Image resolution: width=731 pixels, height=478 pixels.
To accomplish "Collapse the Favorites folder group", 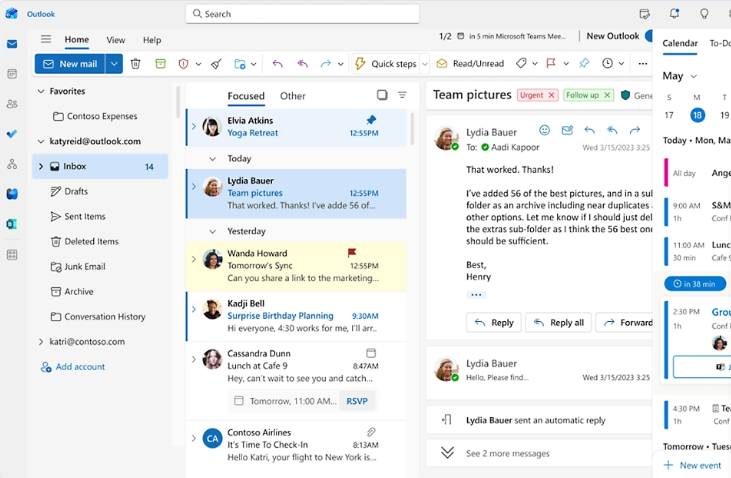I will [41, 91].
